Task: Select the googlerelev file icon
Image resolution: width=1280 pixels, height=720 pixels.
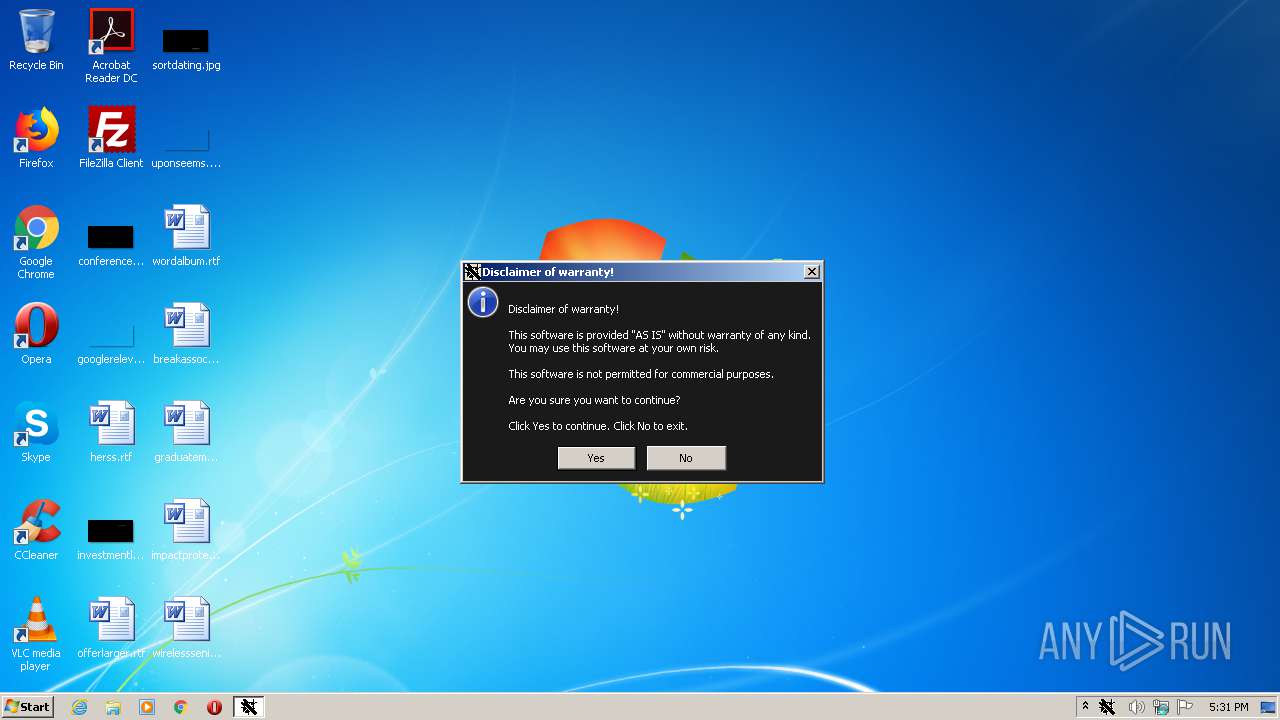Action: click(111, 341)
